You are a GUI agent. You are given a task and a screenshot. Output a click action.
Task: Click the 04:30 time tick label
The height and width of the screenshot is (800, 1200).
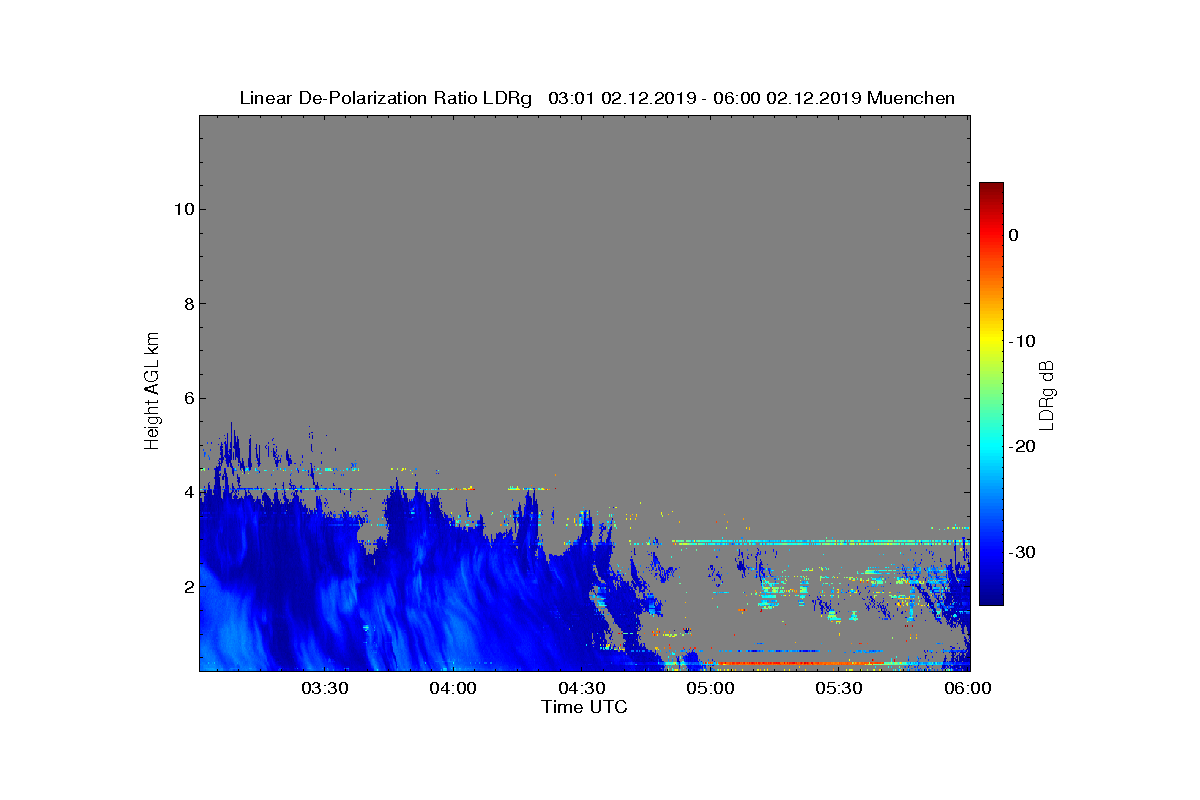[582, 688]
